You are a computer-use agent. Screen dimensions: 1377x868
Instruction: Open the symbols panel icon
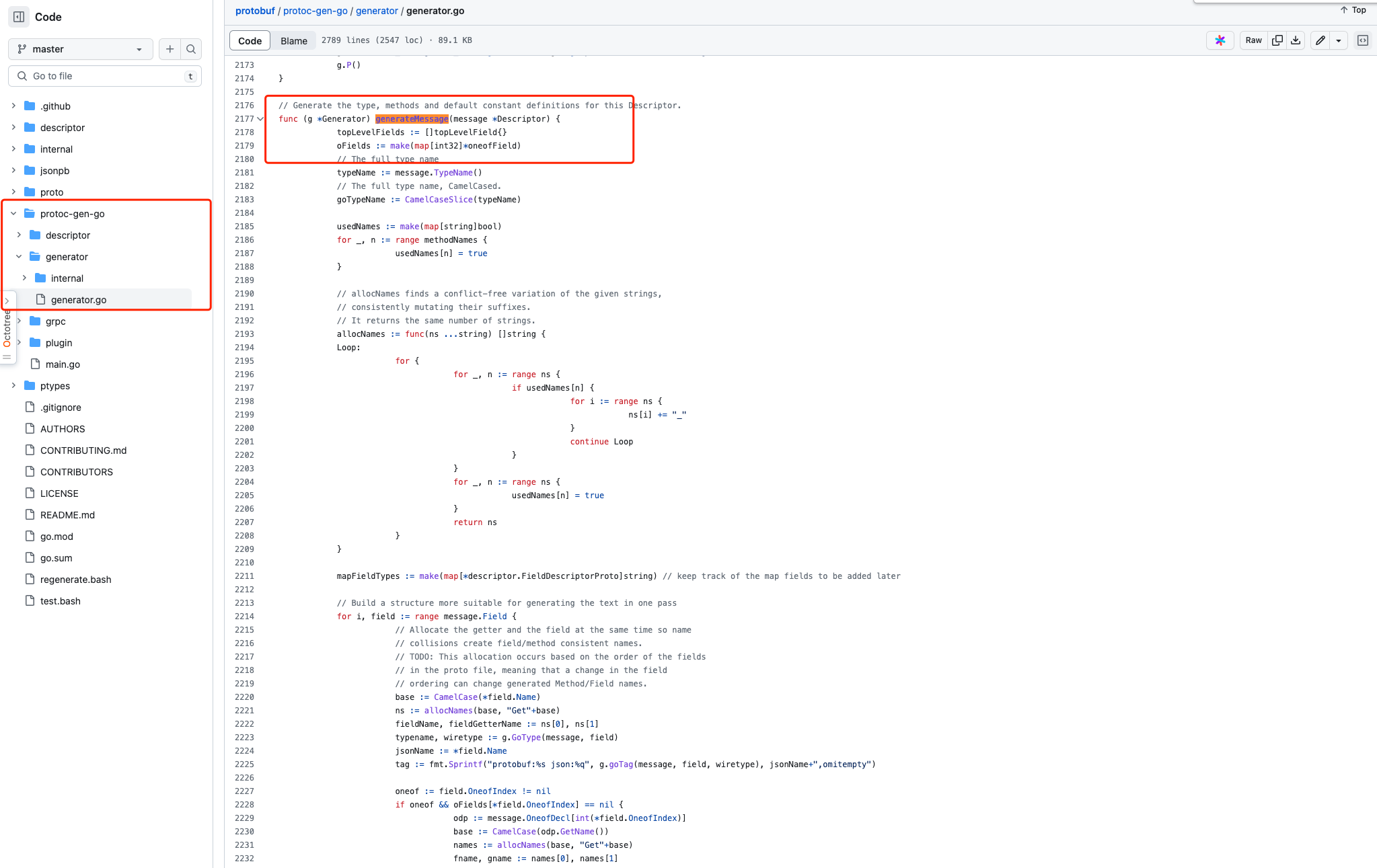1363,40
